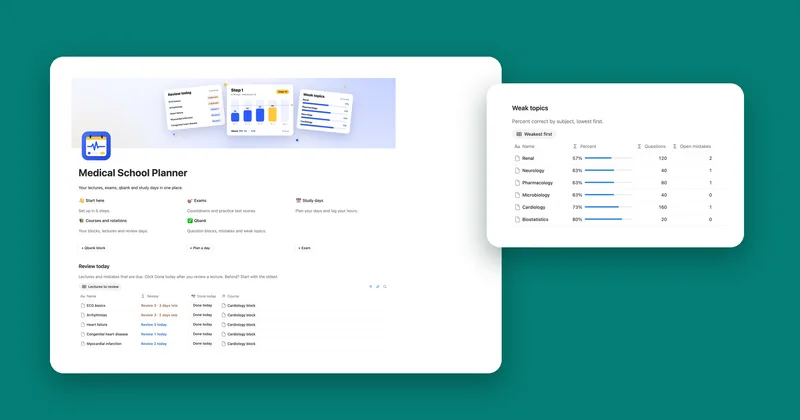
Task: Click the + Qbank block button
Action: pos(93,248)
